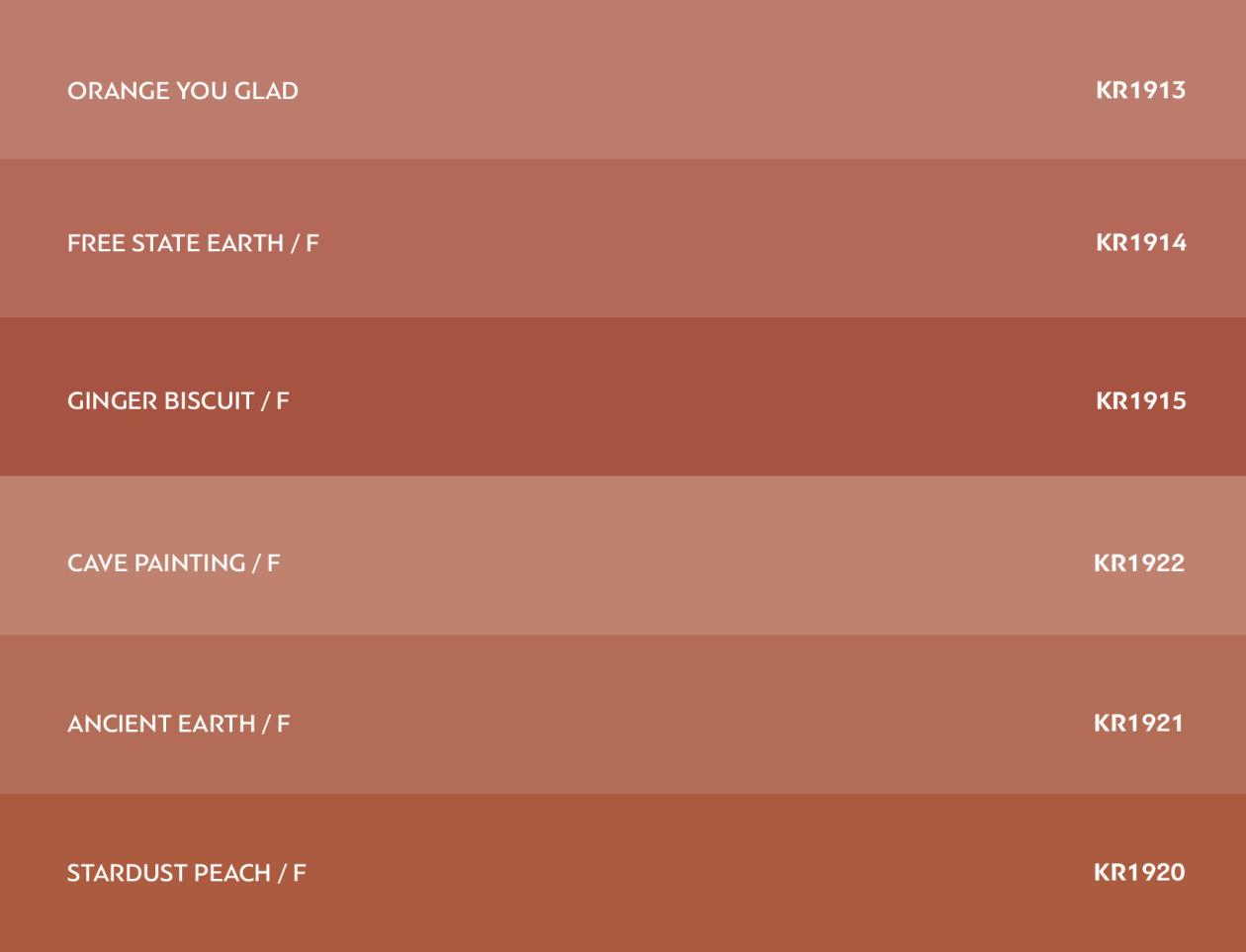Click color code KR1922

[x=1139, y=563]
